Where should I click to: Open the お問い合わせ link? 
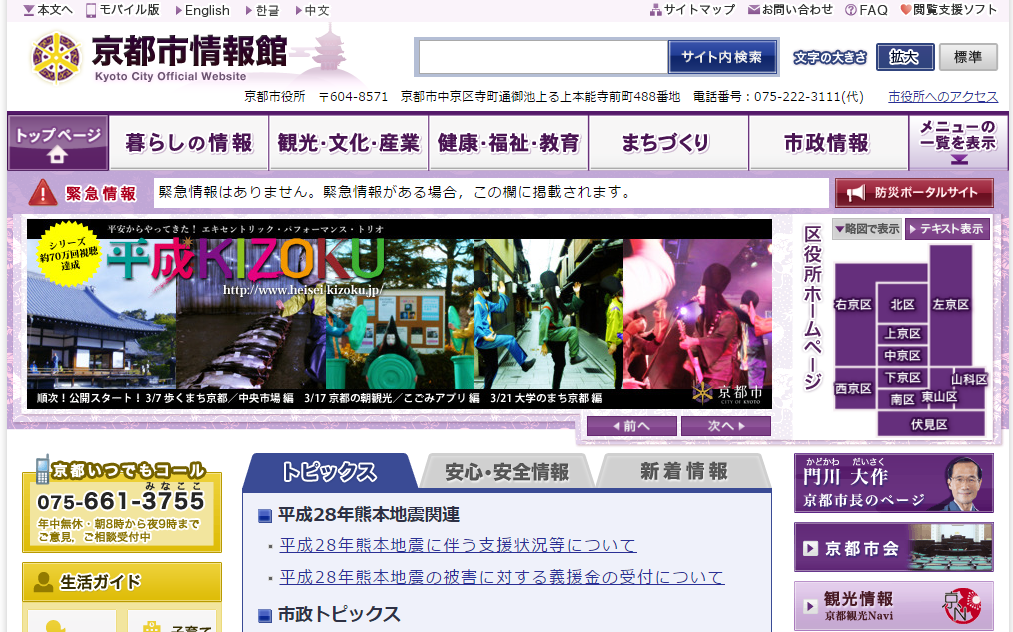point(797,10)
